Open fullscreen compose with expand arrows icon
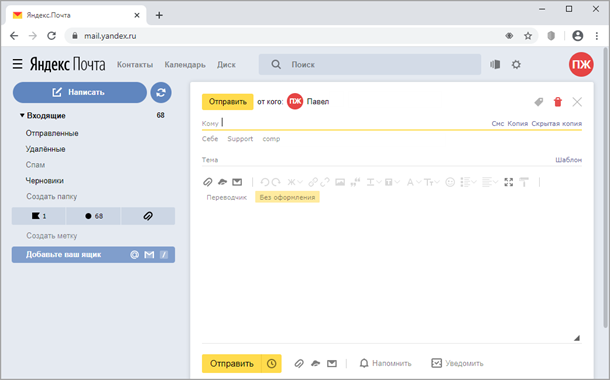 (508, 182)
